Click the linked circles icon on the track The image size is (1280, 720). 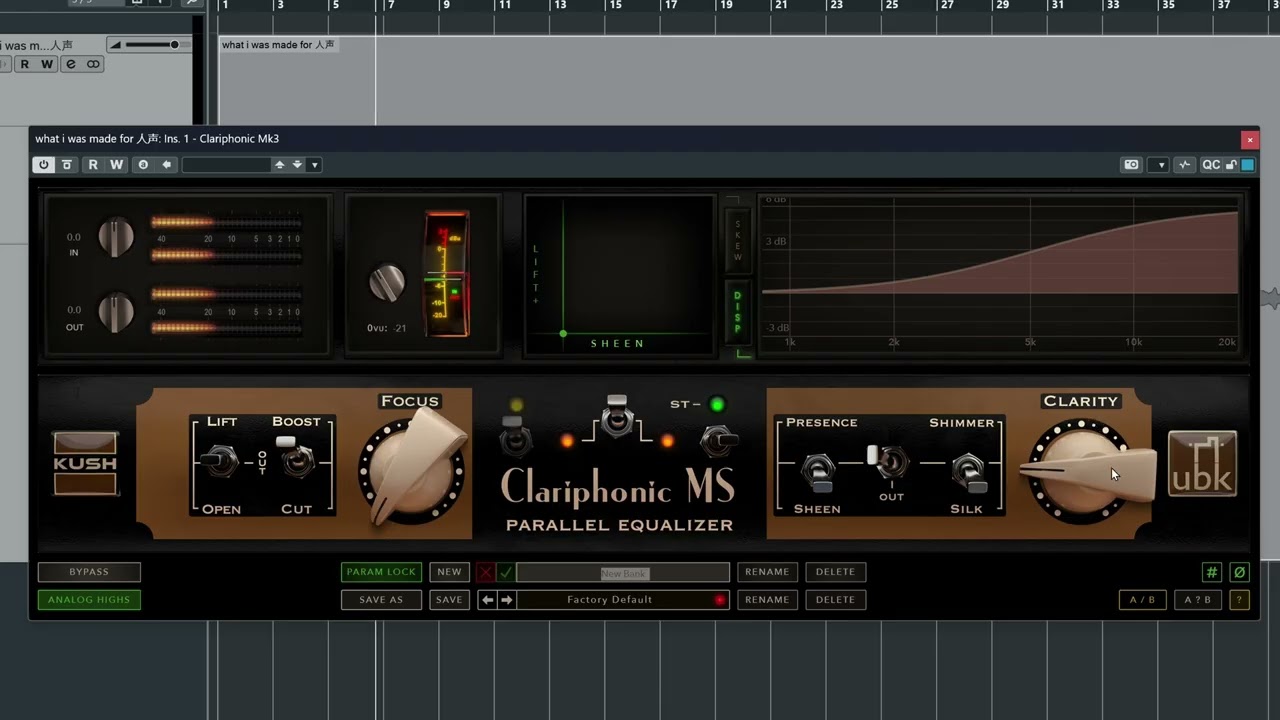pyautogui.click(x=93, y=64)
